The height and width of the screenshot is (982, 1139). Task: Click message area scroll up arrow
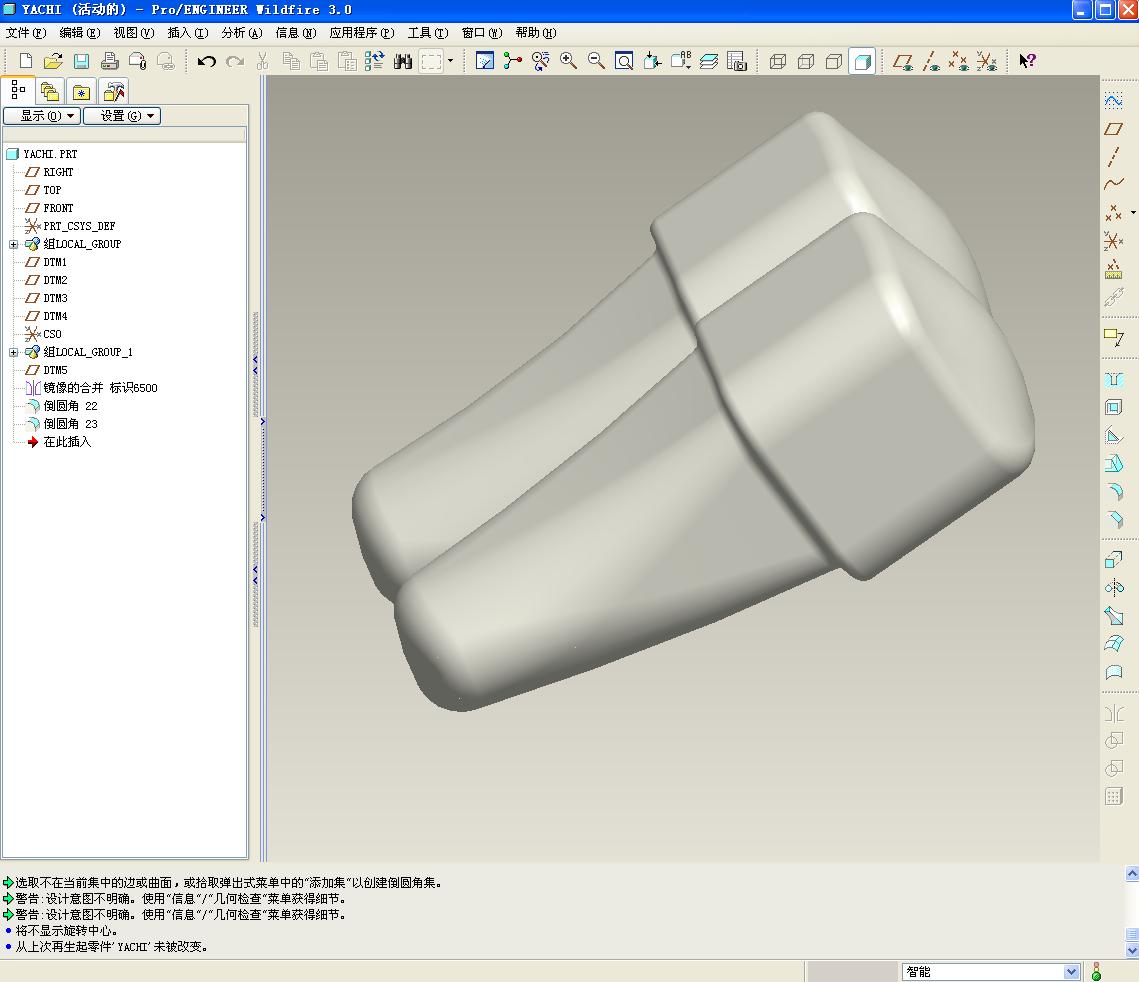[x=1132, y=873]
